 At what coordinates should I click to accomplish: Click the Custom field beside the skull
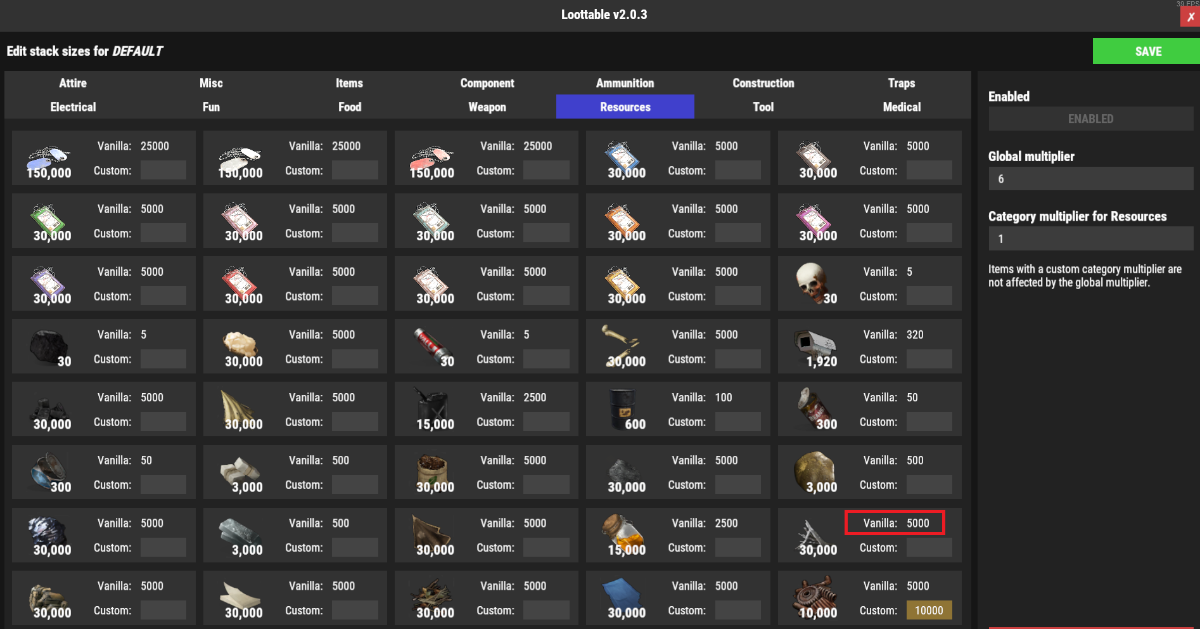[929, 296]
